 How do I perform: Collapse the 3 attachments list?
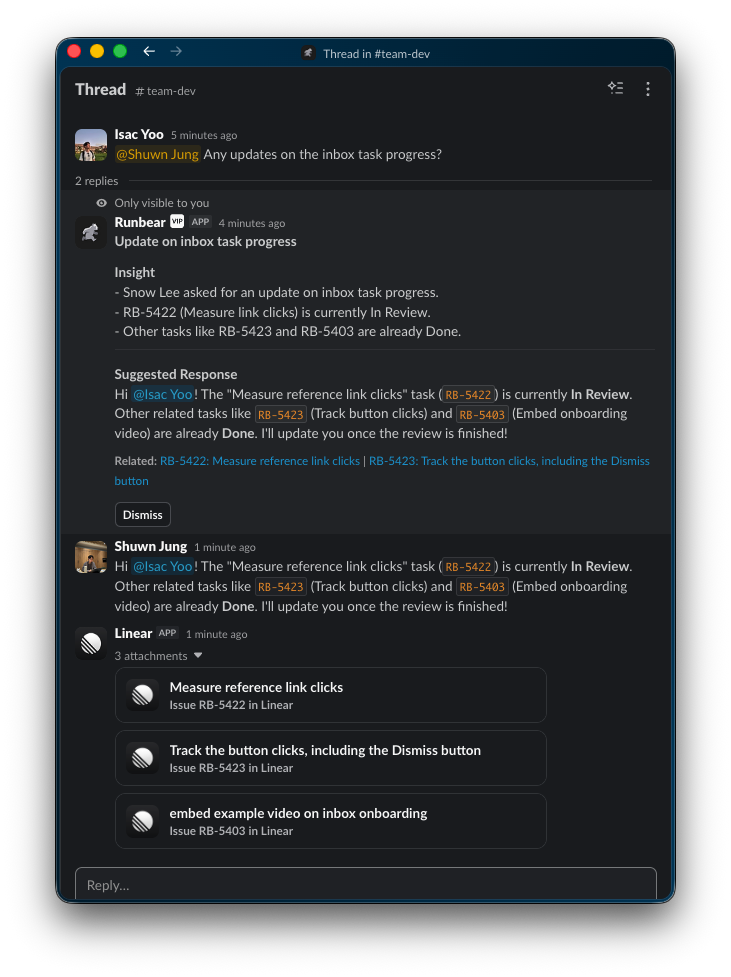pyautogui.click(x=198, y=656)
